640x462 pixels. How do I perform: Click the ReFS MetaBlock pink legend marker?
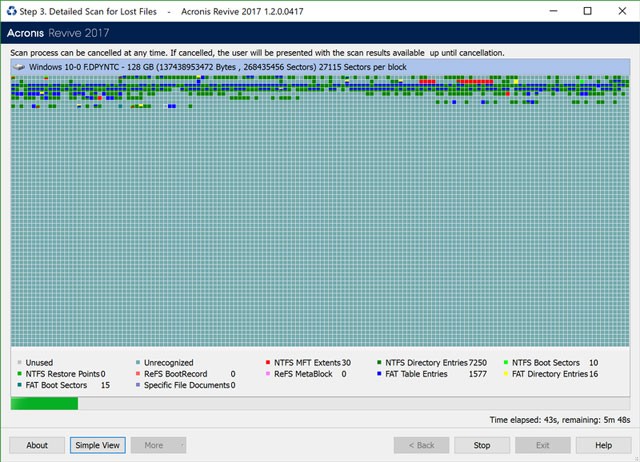(269, 374)
